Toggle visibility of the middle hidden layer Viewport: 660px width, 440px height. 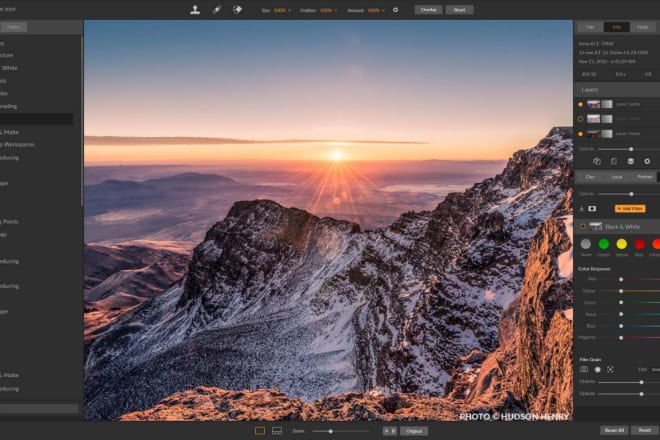(x=580, y=119)
